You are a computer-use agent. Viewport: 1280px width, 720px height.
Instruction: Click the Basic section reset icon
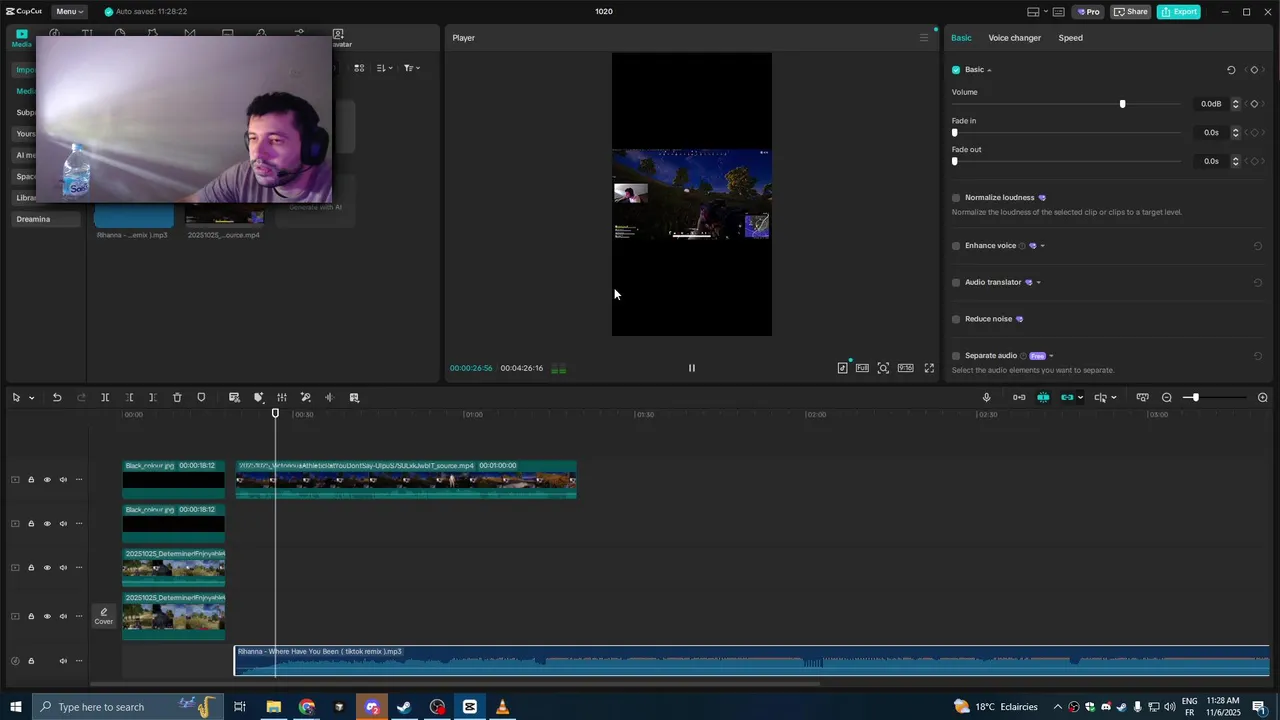pos(1231,70)
